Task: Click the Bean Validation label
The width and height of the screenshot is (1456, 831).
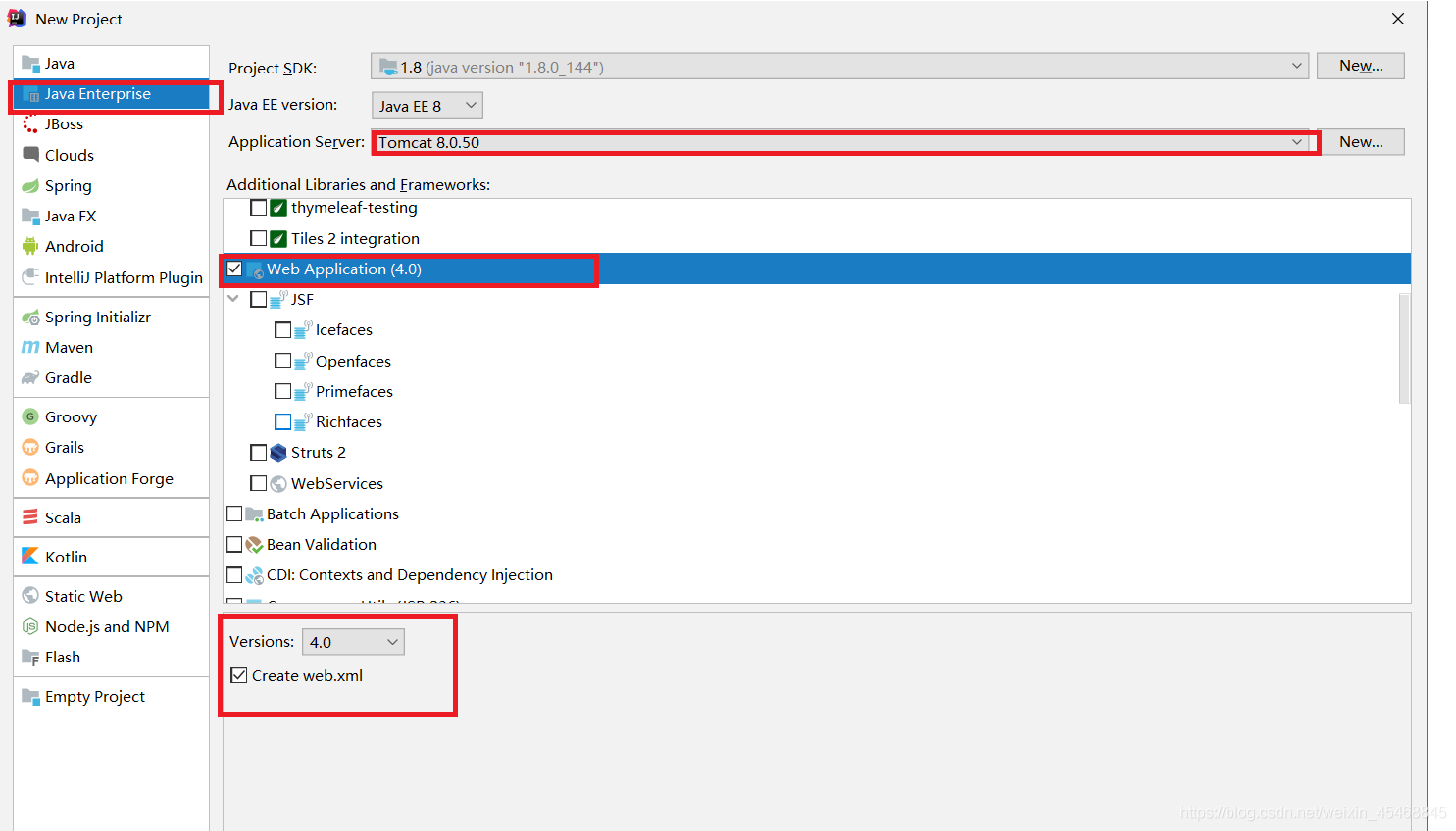Action: click(x=322, y=545)
